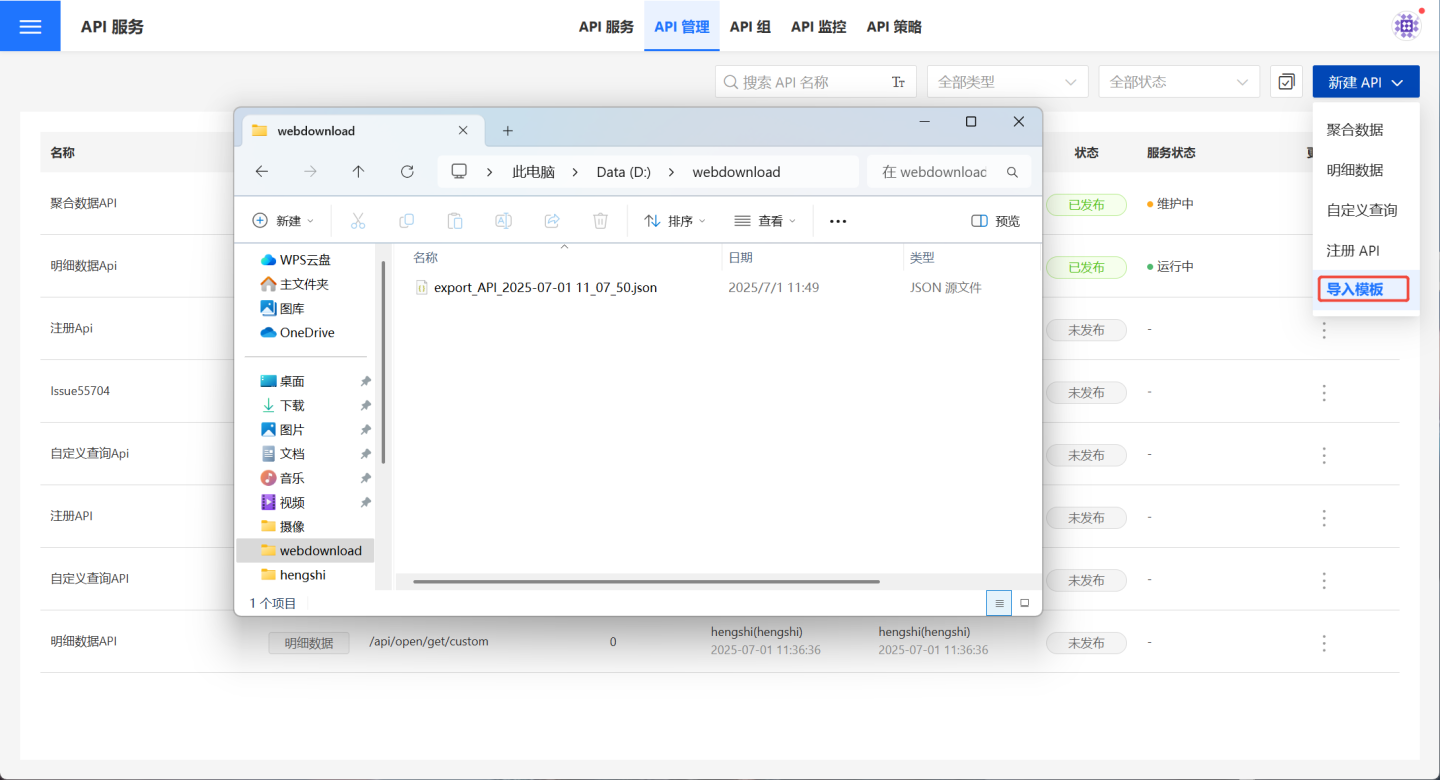Click the delete trash icon in explorer toolbar
The width and height of the screenshot is (1440, 780).
[x=600, y=221]
